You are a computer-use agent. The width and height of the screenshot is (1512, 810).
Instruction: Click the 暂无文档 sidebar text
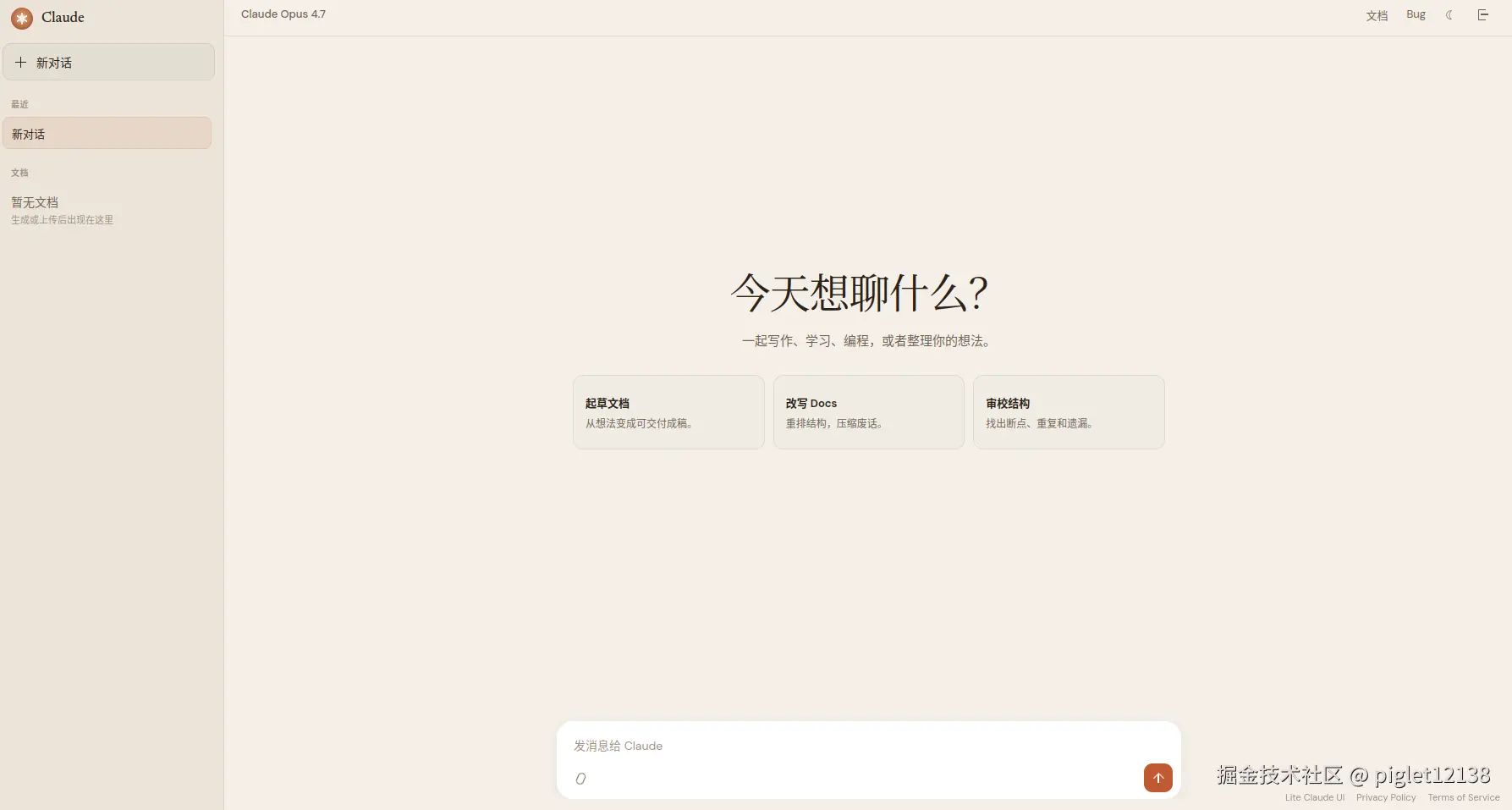35,202
